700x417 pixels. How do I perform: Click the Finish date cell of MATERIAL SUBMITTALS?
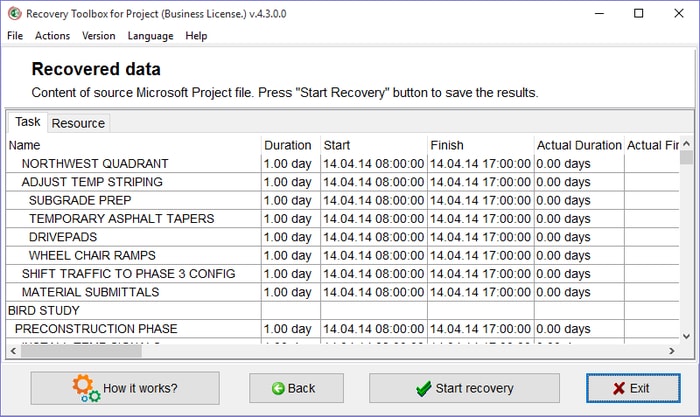coord(480,292)
